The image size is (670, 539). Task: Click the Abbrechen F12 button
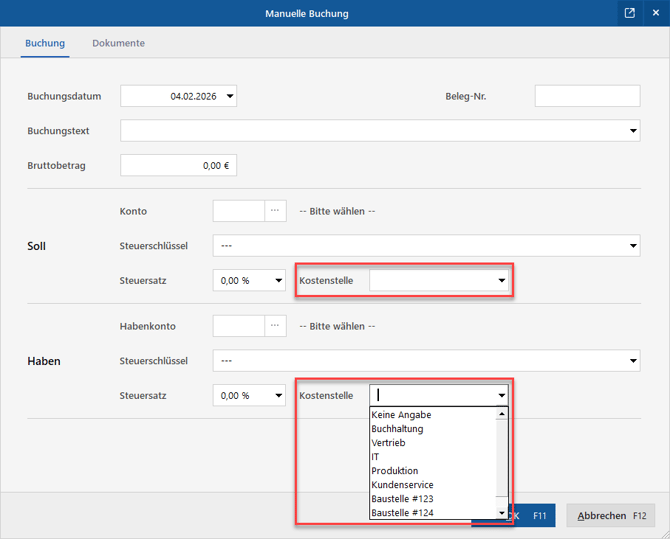tap(611, 516)
